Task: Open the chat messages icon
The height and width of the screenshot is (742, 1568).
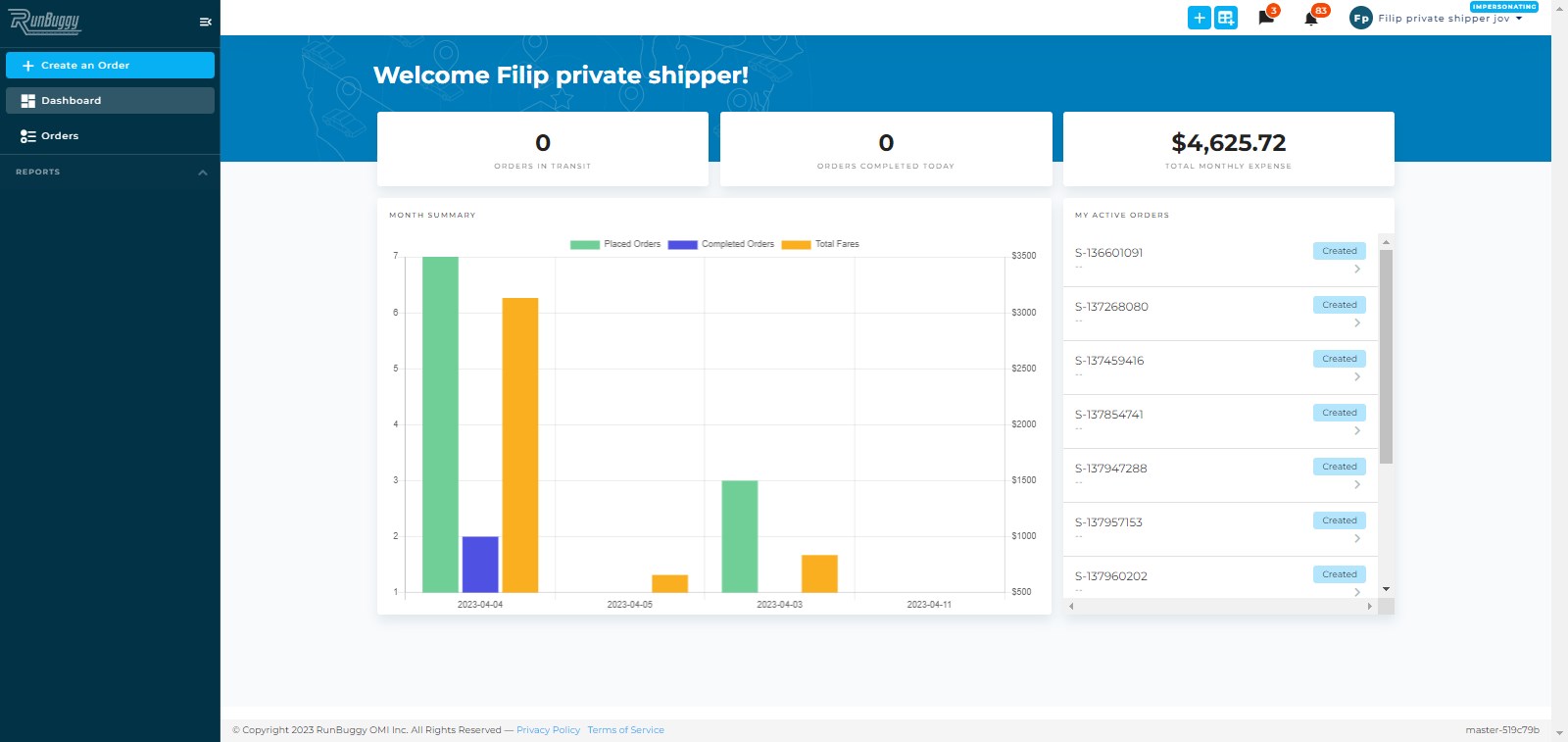Action: click(x=1266, y=18)
